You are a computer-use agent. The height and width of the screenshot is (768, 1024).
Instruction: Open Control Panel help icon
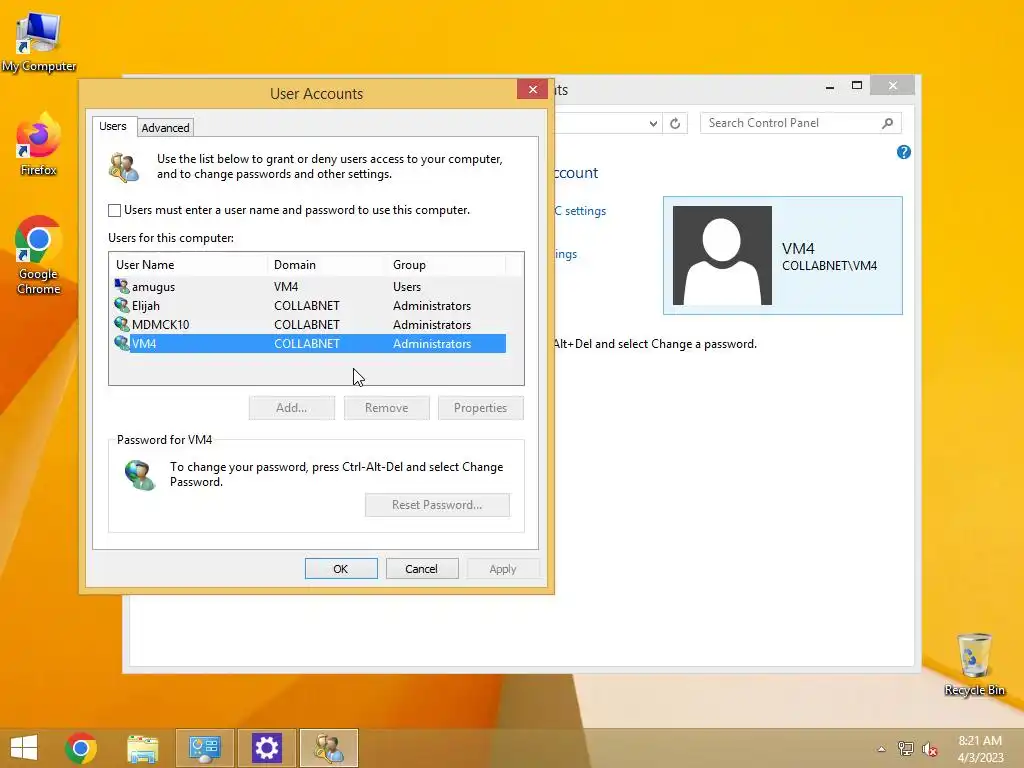904,152
